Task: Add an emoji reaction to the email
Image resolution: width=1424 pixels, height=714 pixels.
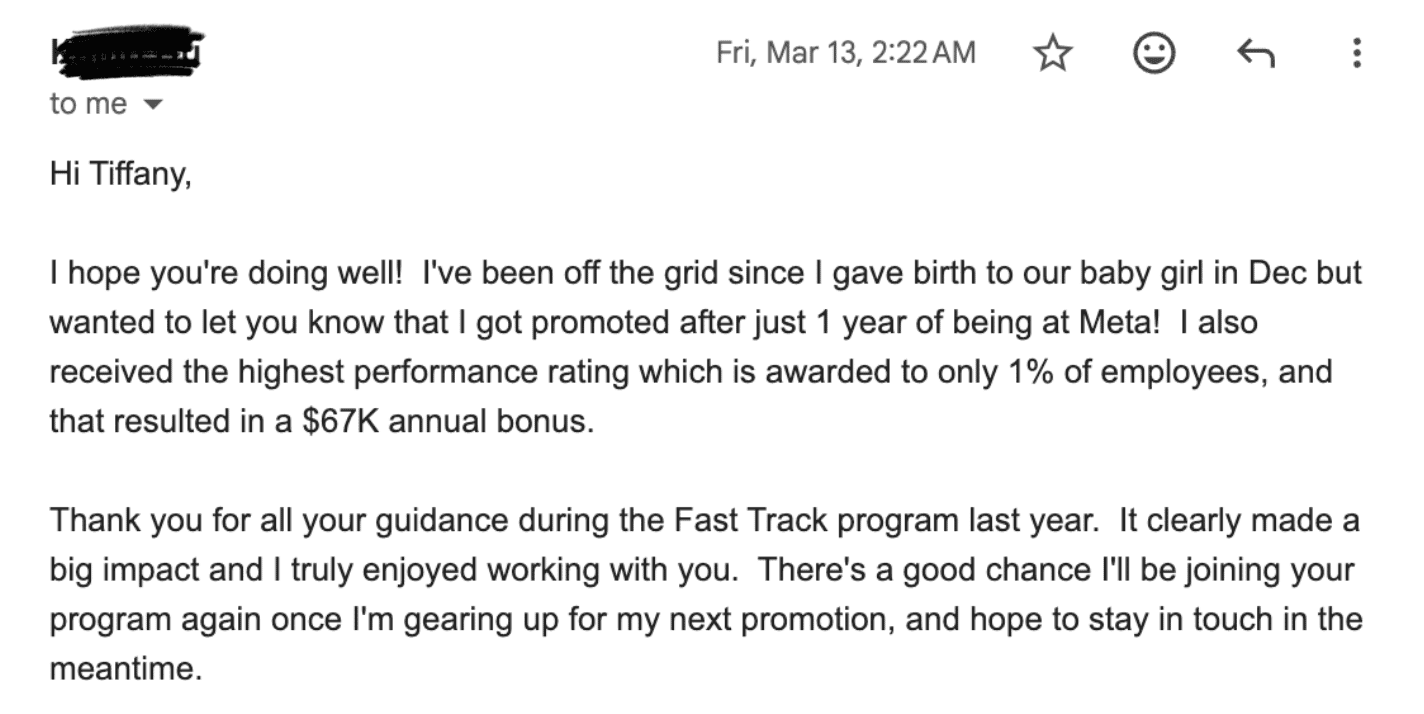Action: click(1153, 53)
